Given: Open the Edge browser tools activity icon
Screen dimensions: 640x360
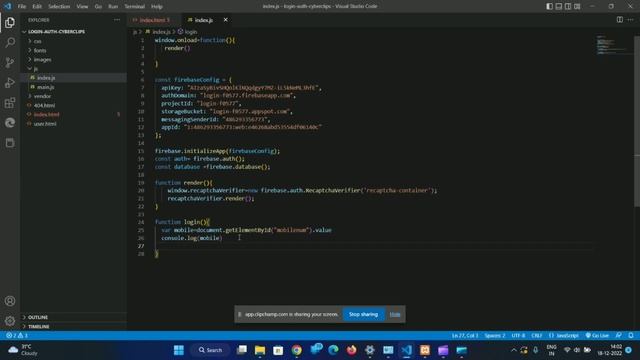Looking at the screenshot, I should (10, 122).
